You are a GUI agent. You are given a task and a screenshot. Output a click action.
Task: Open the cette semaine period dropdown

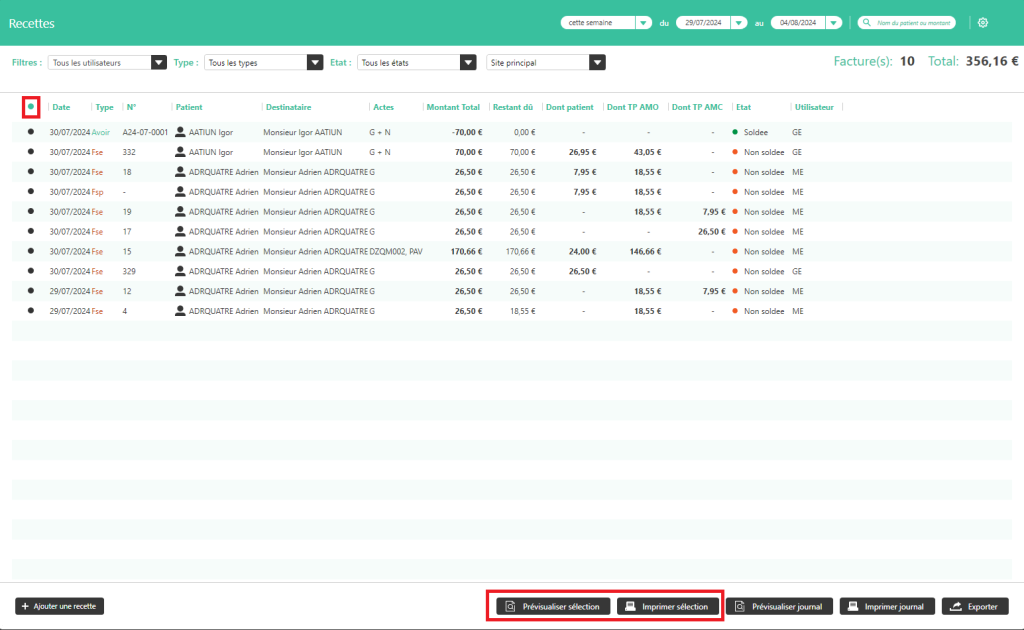click(x=644, y=23)
